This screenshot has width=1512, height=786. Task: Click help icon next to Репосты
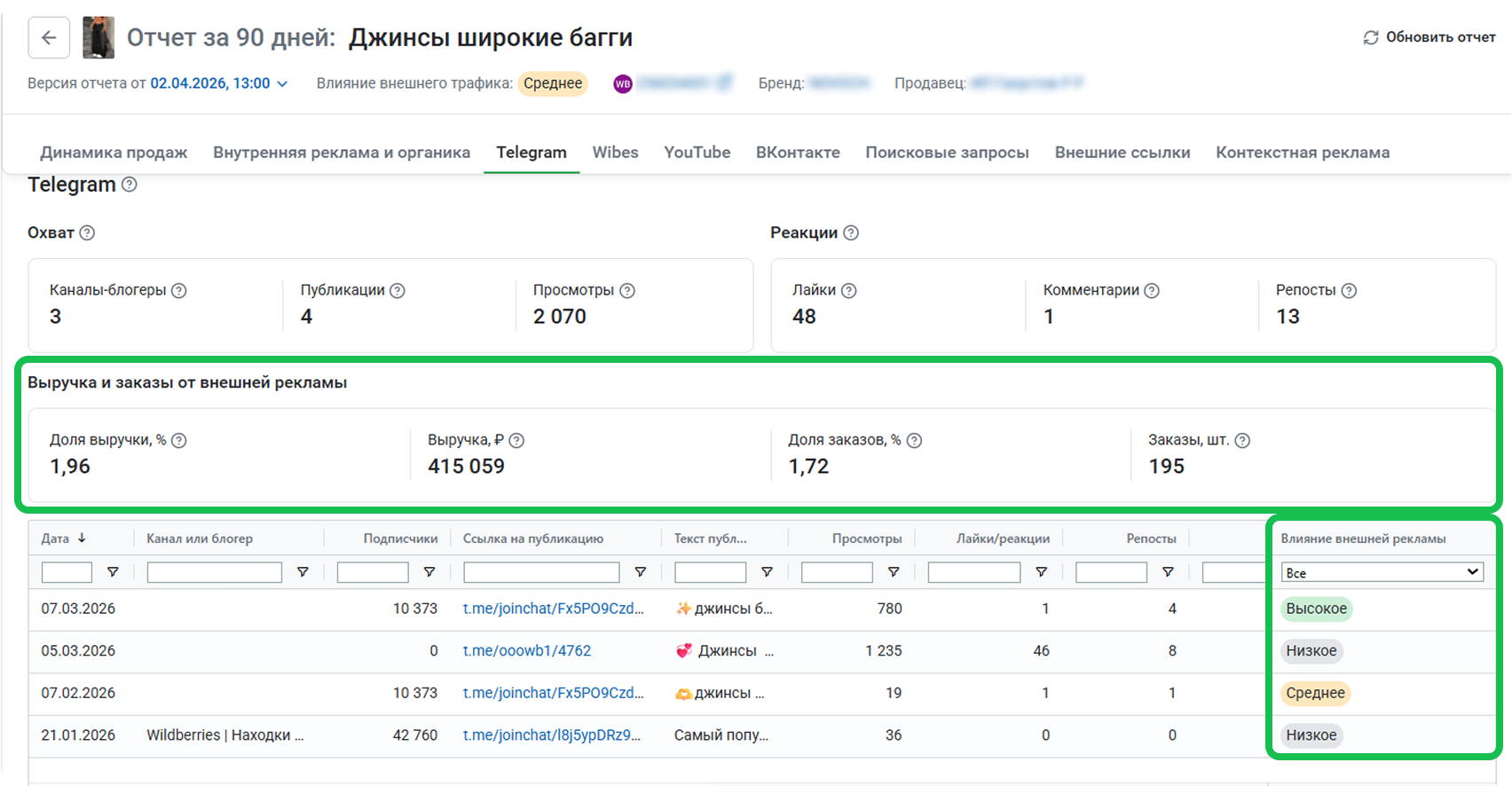[x=1349, y=291]
